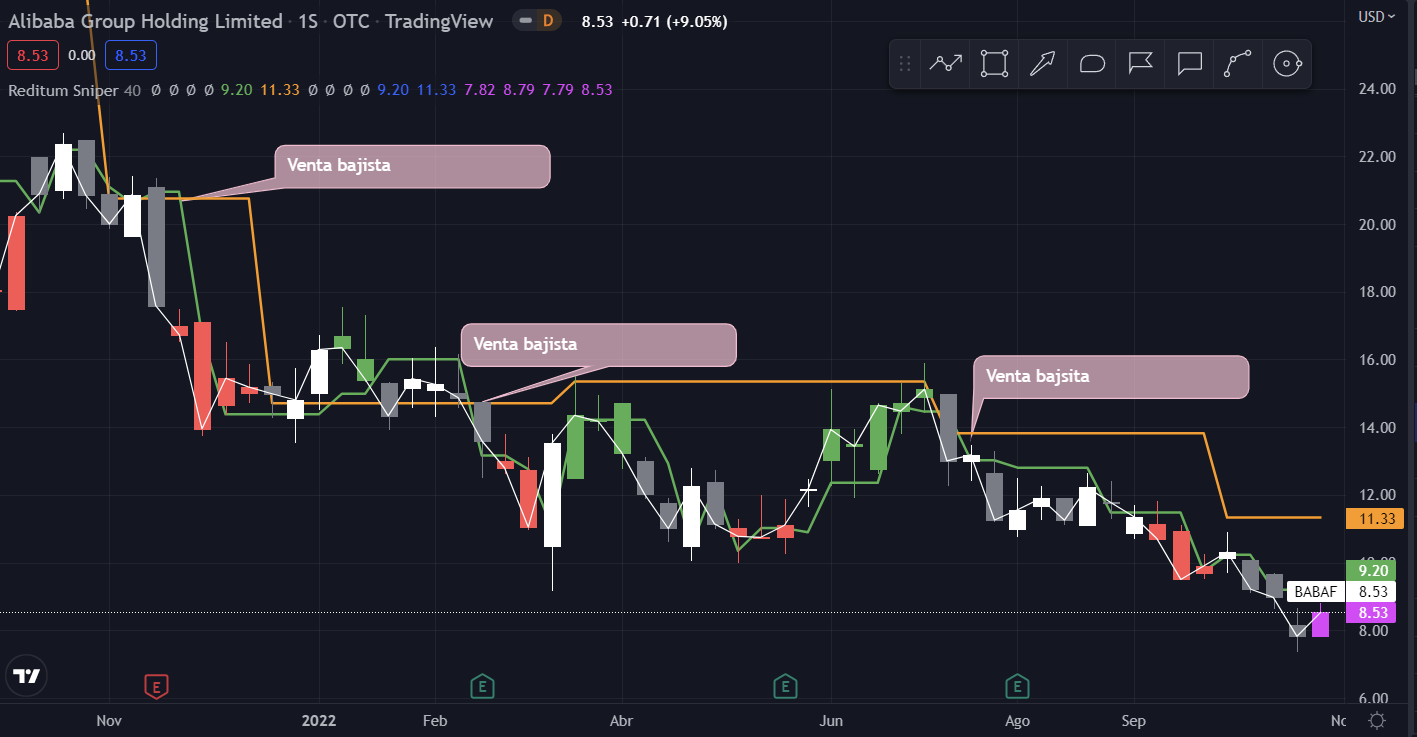Select the Reditum Sniper indicator legend
1417x737 pixels.
click(64, 90)
